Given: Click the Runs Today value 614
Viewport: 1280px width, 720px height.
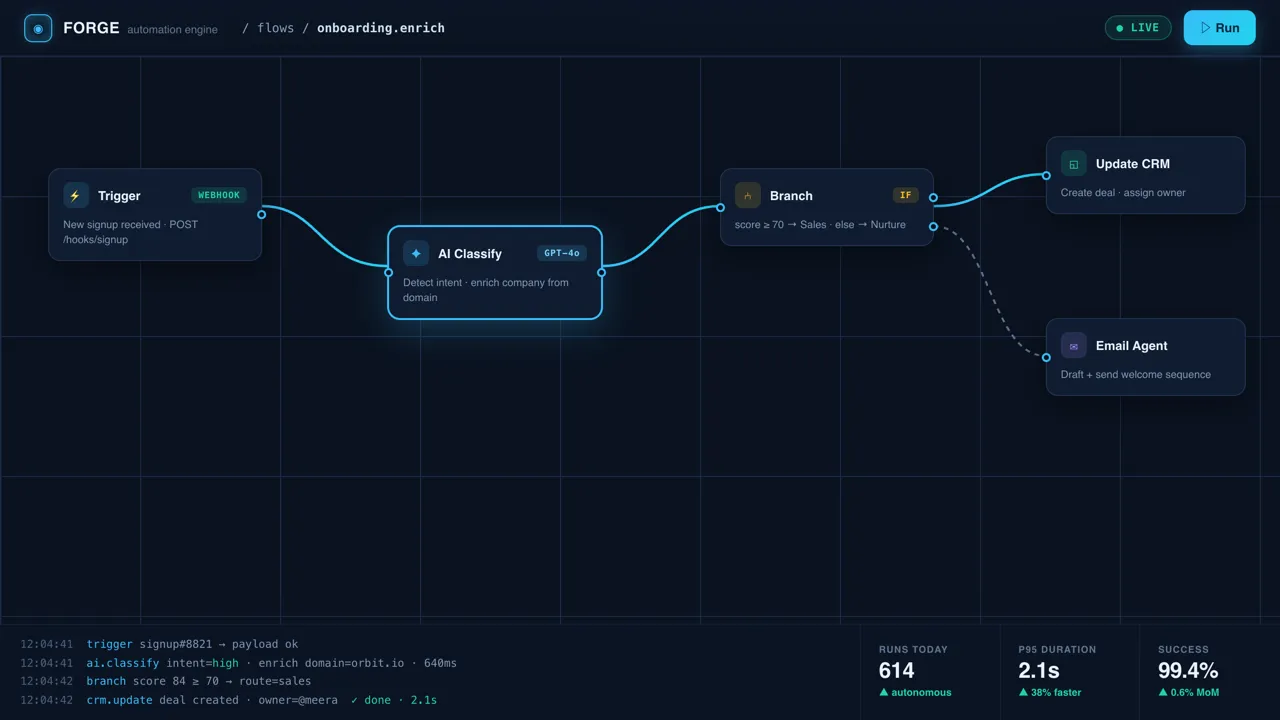Looking at the screenshot, I should point(897,670).
